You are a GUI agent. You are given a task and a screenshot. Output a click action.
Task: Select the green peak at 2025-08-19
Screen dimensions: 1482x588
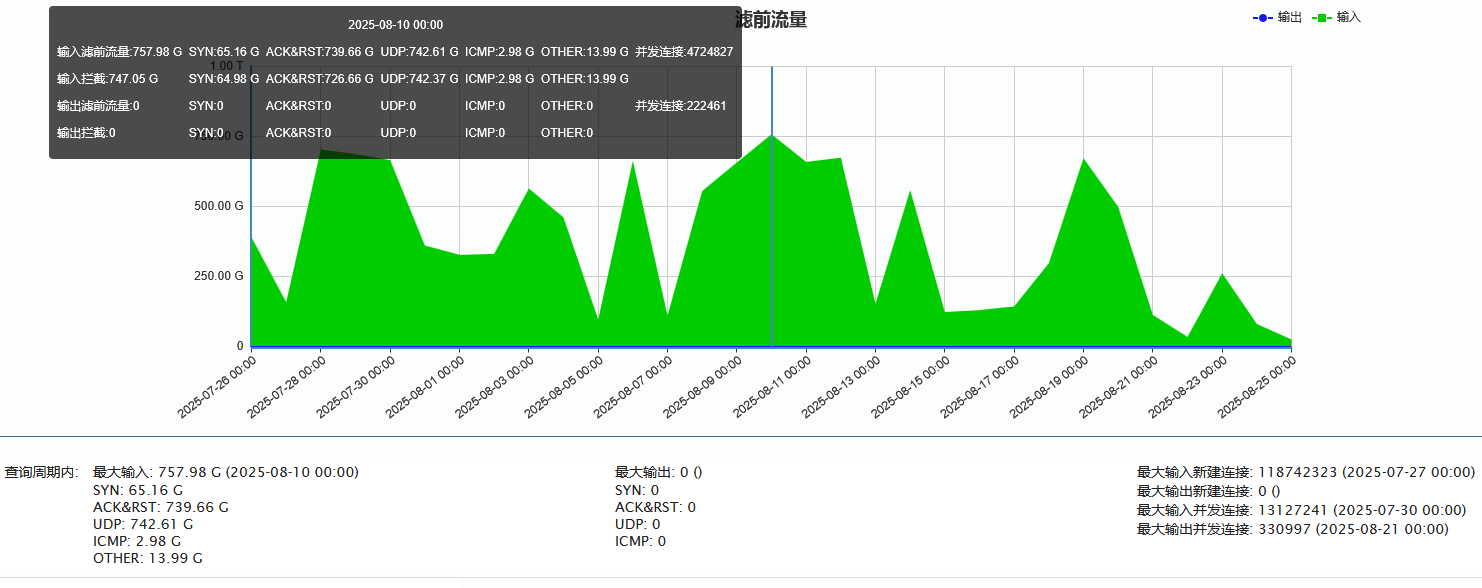tap(1083, 159)
